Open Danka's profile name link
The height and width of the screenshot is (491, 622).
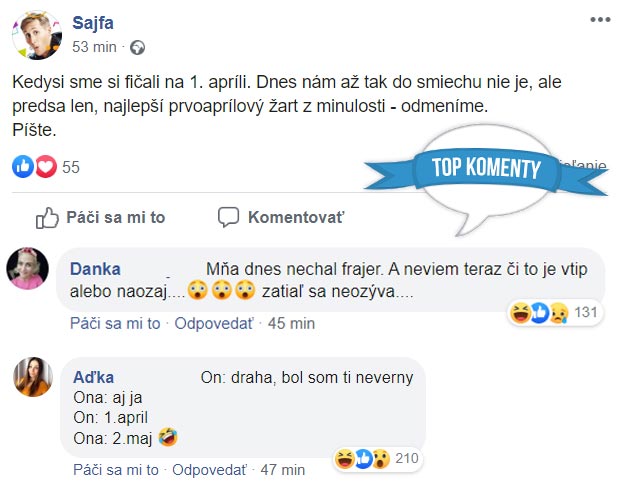pos(98,269)
